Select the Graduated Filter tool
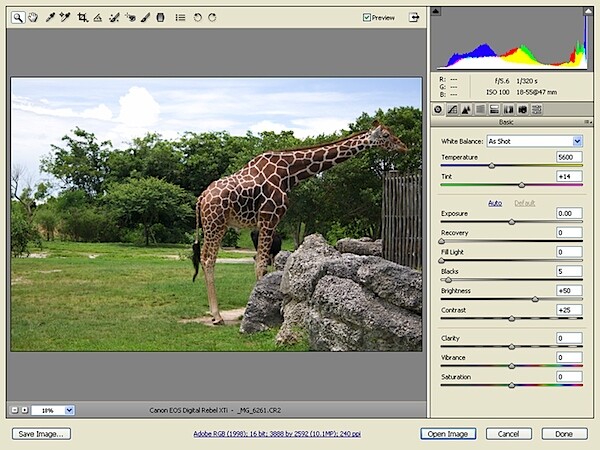Image resolution: width=600 pixels, height=450 pixels. click(x=161, y=17)
